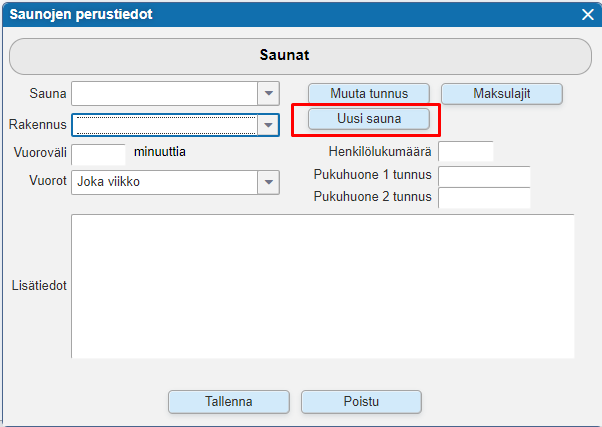Exit using the Poistu button
Image resolution: width=602 pixels, height=427 pixels.
361,402
